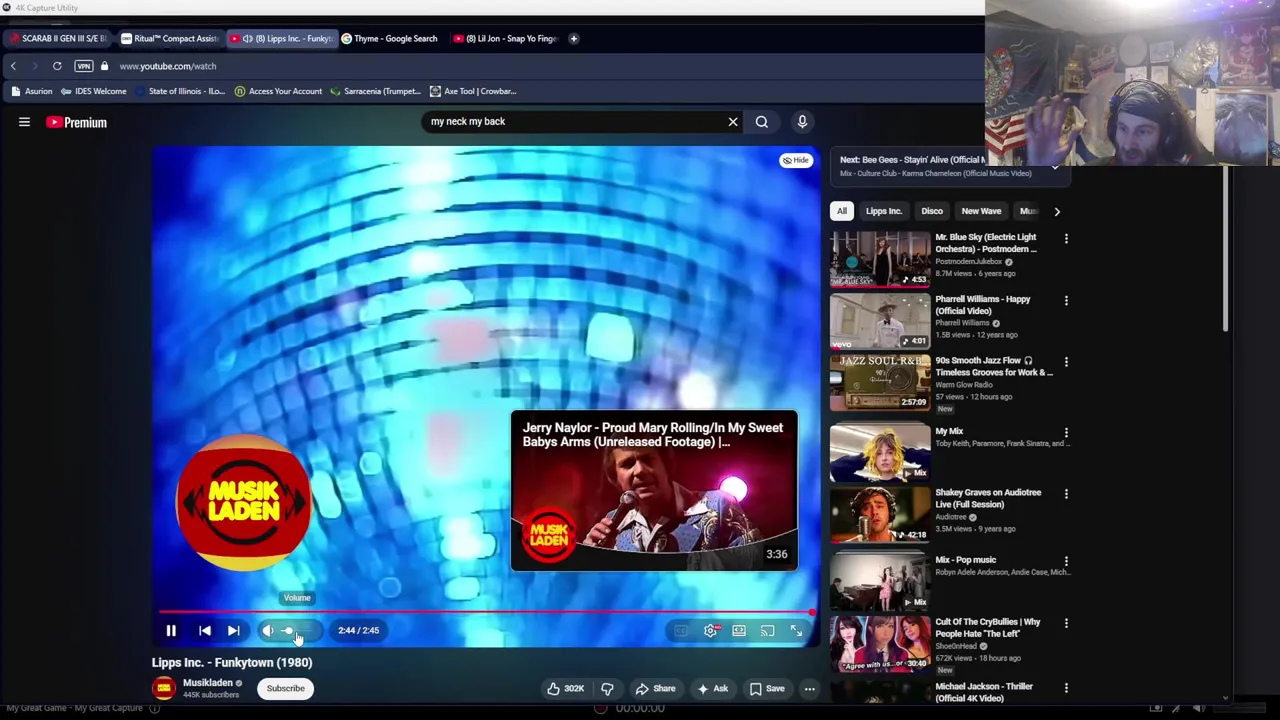This screenshot has height=720, width=1280.
Task: Open options for Mix - Pop music
Action: click(1066, 561)
